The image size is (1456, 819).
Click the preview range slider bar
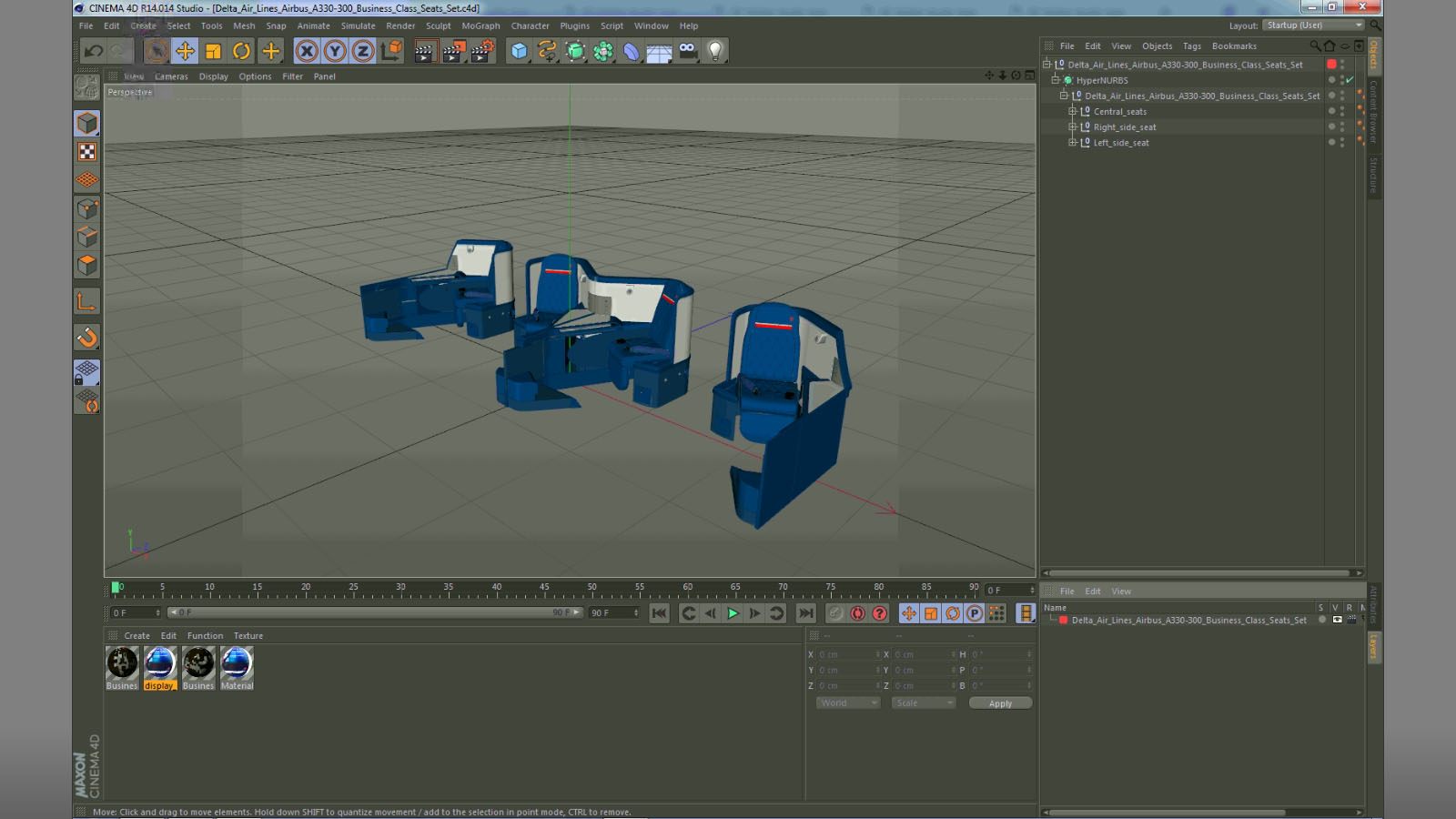(374, 612)
